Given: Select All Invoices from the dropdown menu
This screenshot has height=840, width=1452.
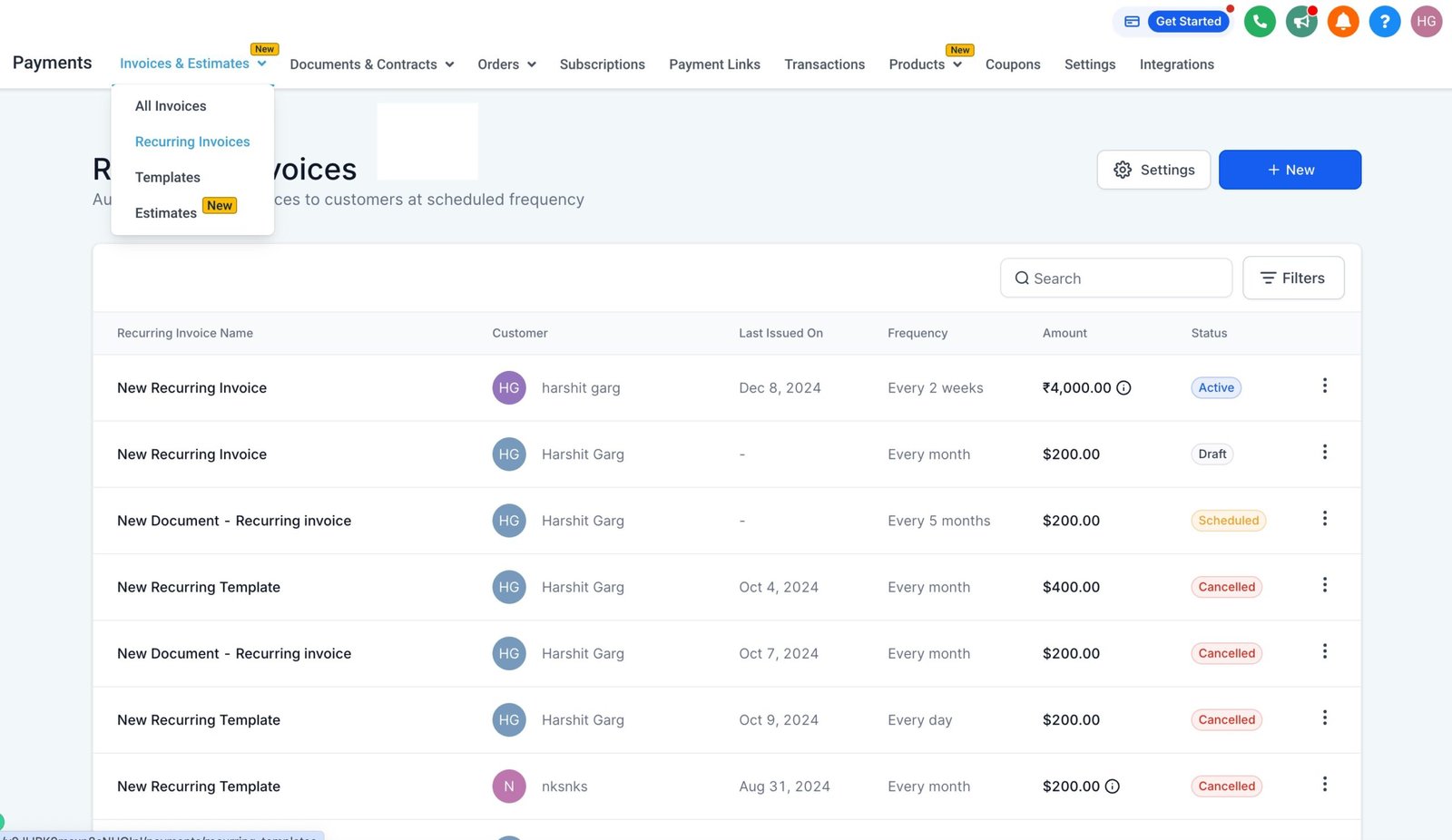Looking at the screenshot, I should click(171, 106).
